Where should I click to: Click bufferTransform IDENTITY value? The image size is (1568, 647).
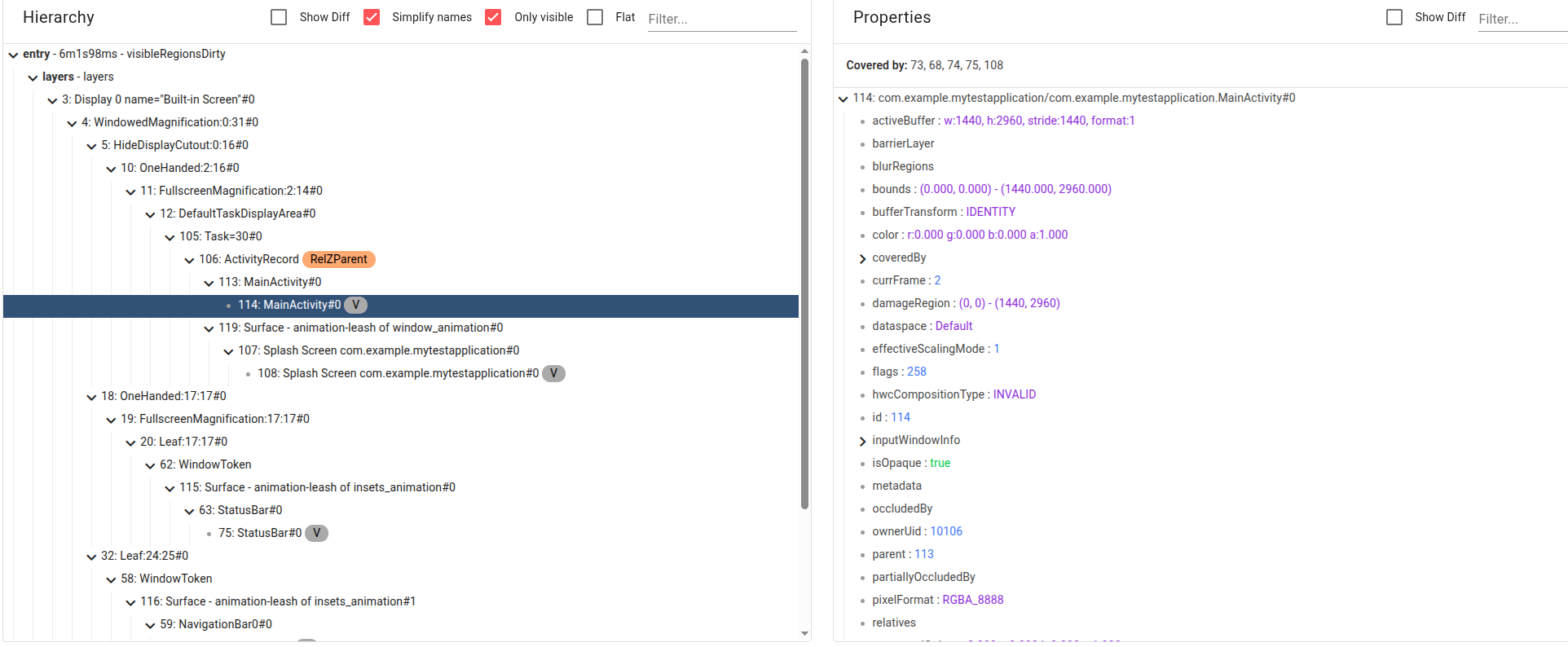[990, 212]
